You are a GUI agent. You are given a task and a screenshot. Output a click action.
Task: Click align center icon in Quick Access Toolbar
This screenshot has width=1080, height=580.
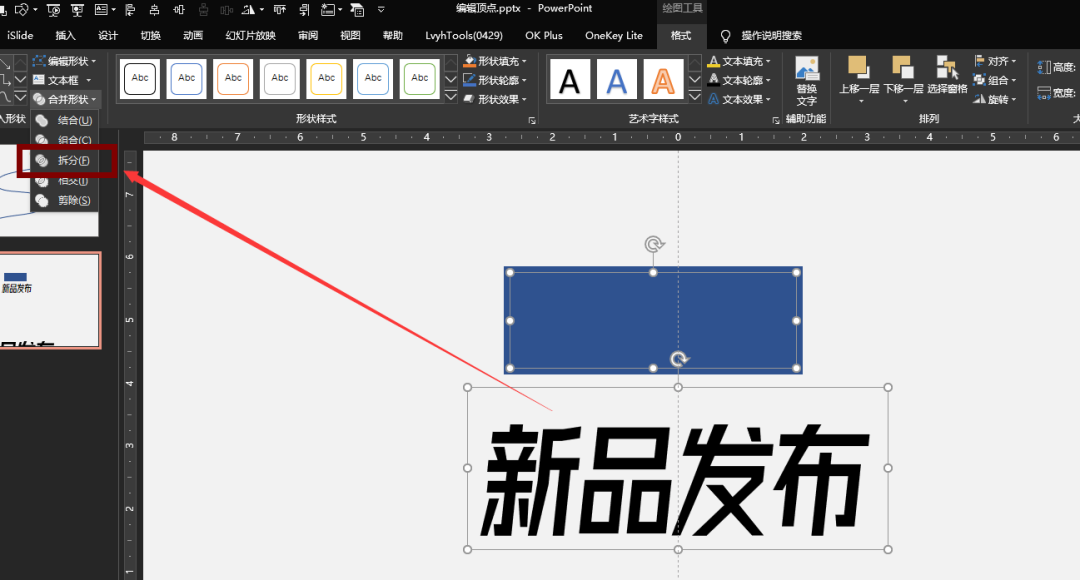[x=154, y=10]
